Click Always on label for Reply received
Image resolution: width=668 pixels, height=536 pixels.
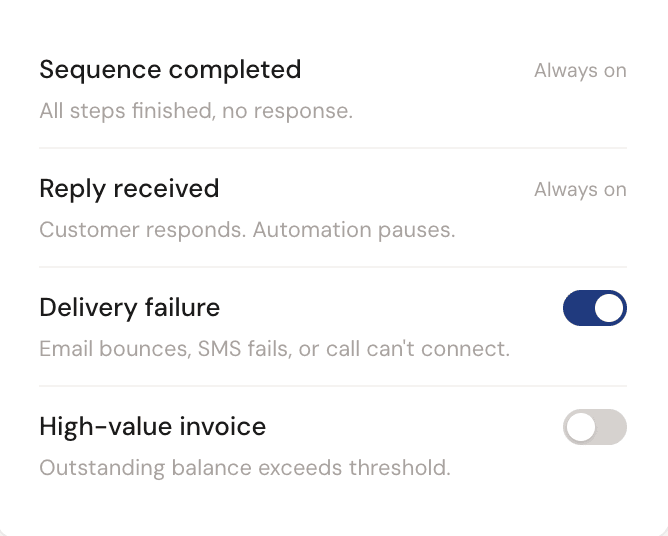coord(580,190)
